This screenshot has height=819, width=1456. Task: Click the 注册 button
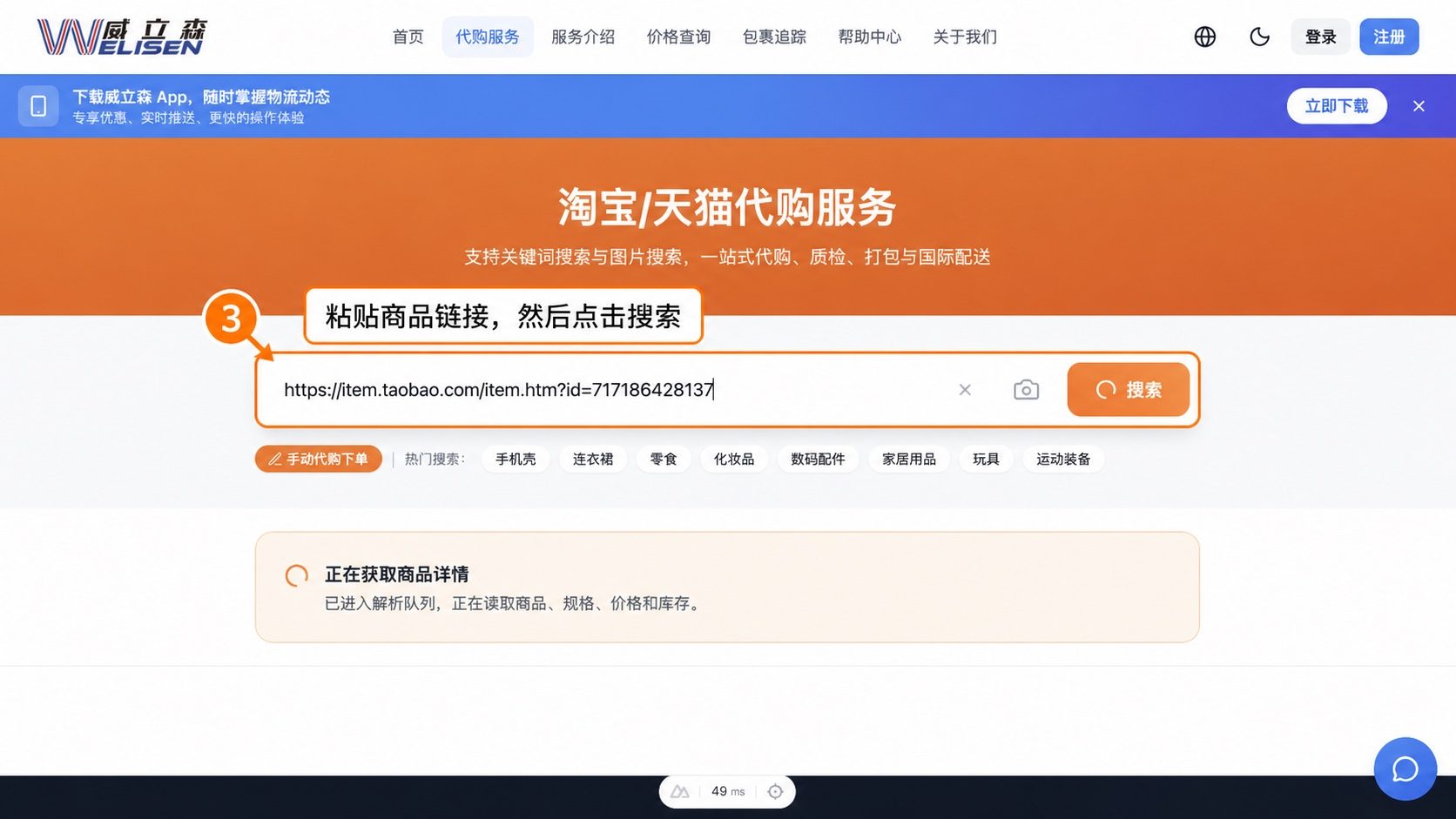(1389, 37)
